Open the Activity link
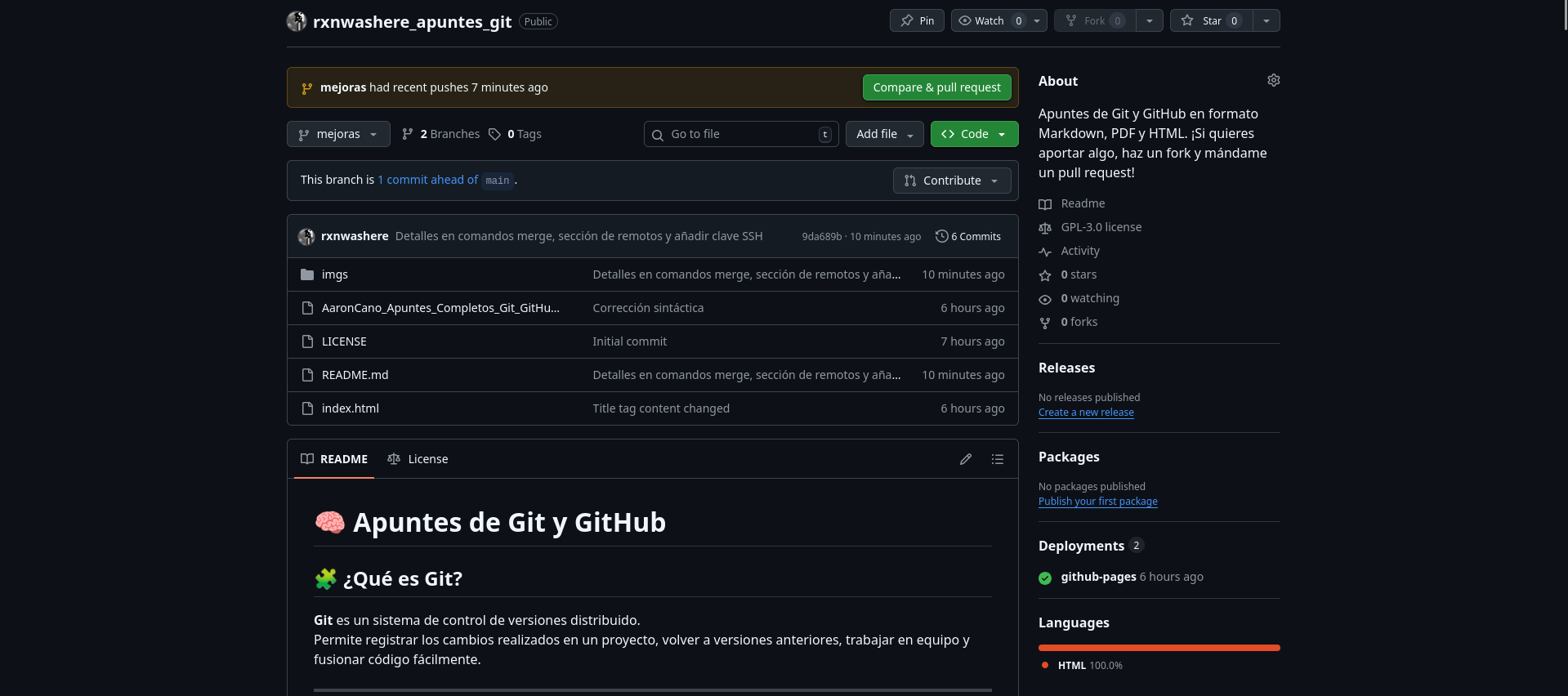Screen dimensions: 1568x696 tap(1070, 251)
